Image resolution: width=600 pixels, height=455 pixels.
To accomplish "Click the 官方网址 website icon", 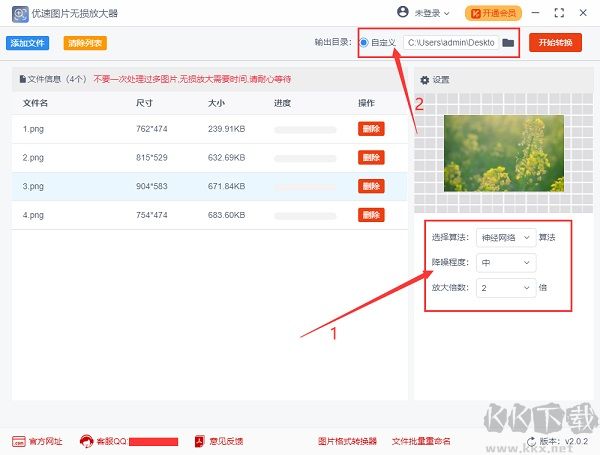I will click(x=19, y=442).
